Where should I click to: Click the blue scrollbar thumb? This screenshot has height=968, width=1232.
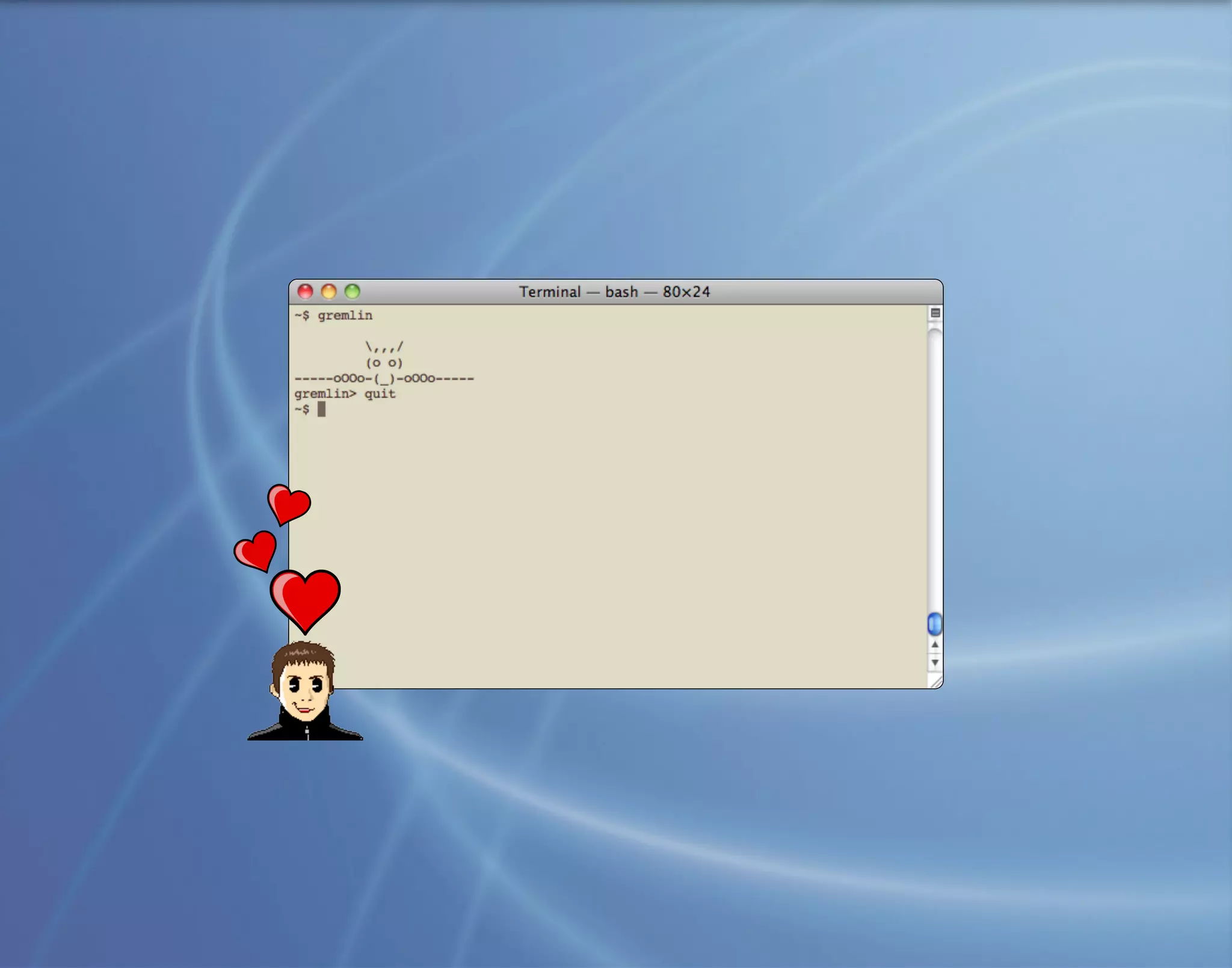point(935,624)
